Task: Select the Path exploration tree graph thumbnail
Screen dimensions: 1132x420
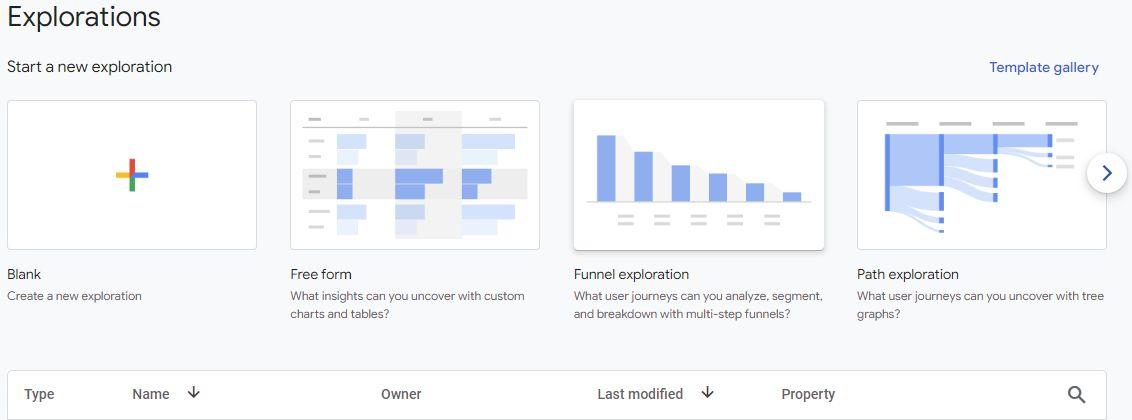Action: point(981,175)
